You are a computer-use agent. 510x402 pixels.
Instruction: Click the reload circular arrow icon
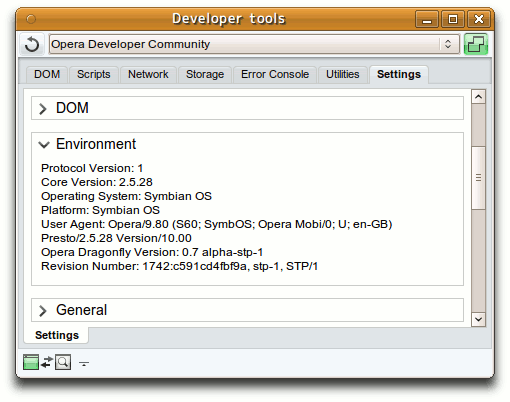point(32,44)
